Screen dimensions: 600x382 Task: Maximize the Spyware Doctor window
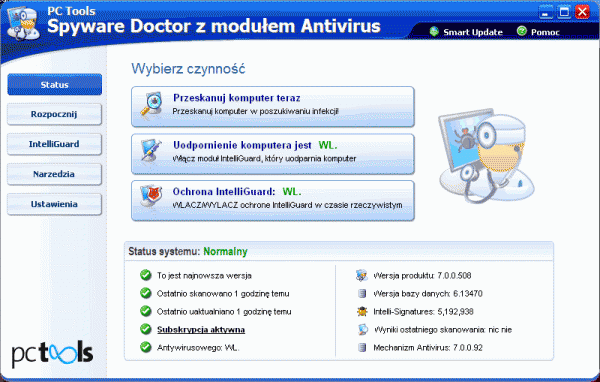[x=564, y=12]
